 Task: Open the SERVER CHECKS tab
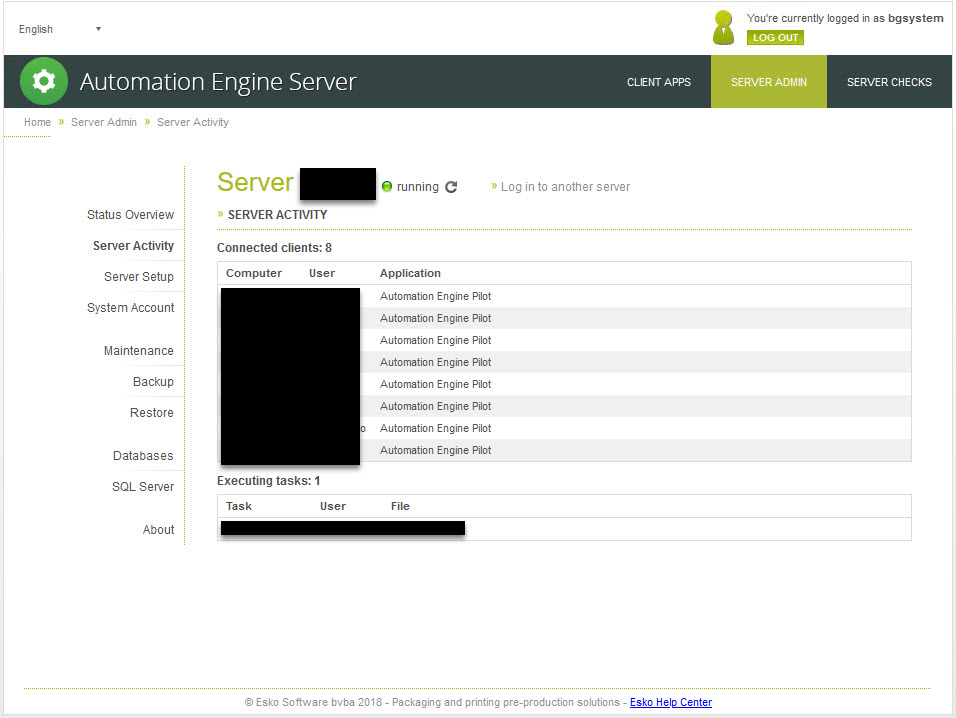[x=889, y=82]
